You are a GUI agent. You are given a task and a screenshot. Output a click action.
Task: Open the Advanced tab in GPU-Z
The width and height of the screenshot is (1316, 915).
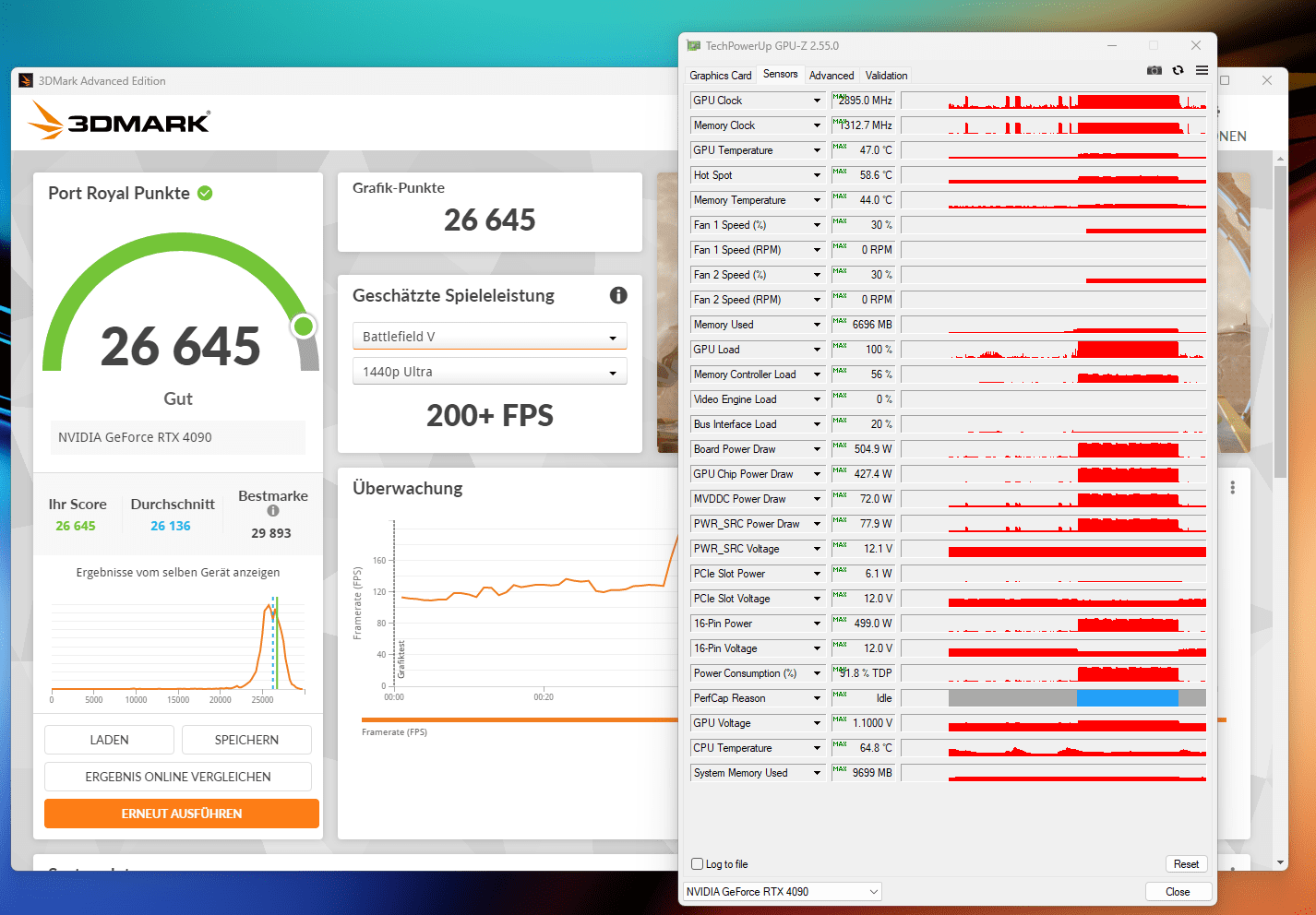pyautogui.click(x=831, y=76)
